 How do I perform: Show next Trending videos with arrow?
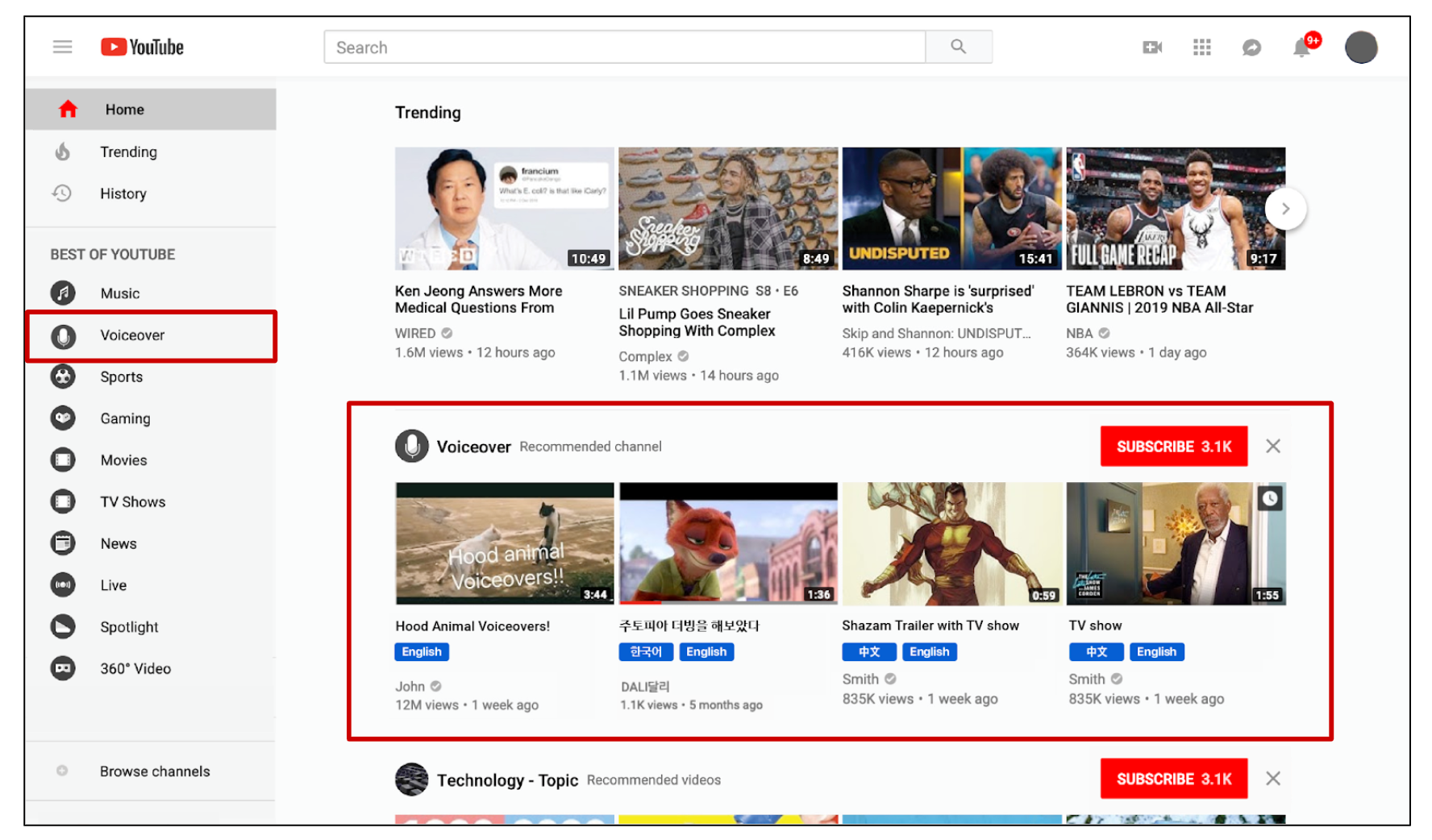(1285, 209)
